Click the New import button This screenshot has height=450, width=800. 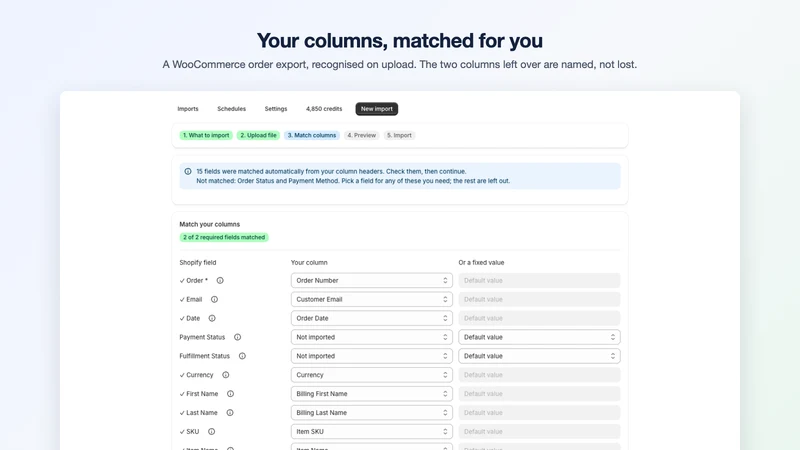click(377, 109)
